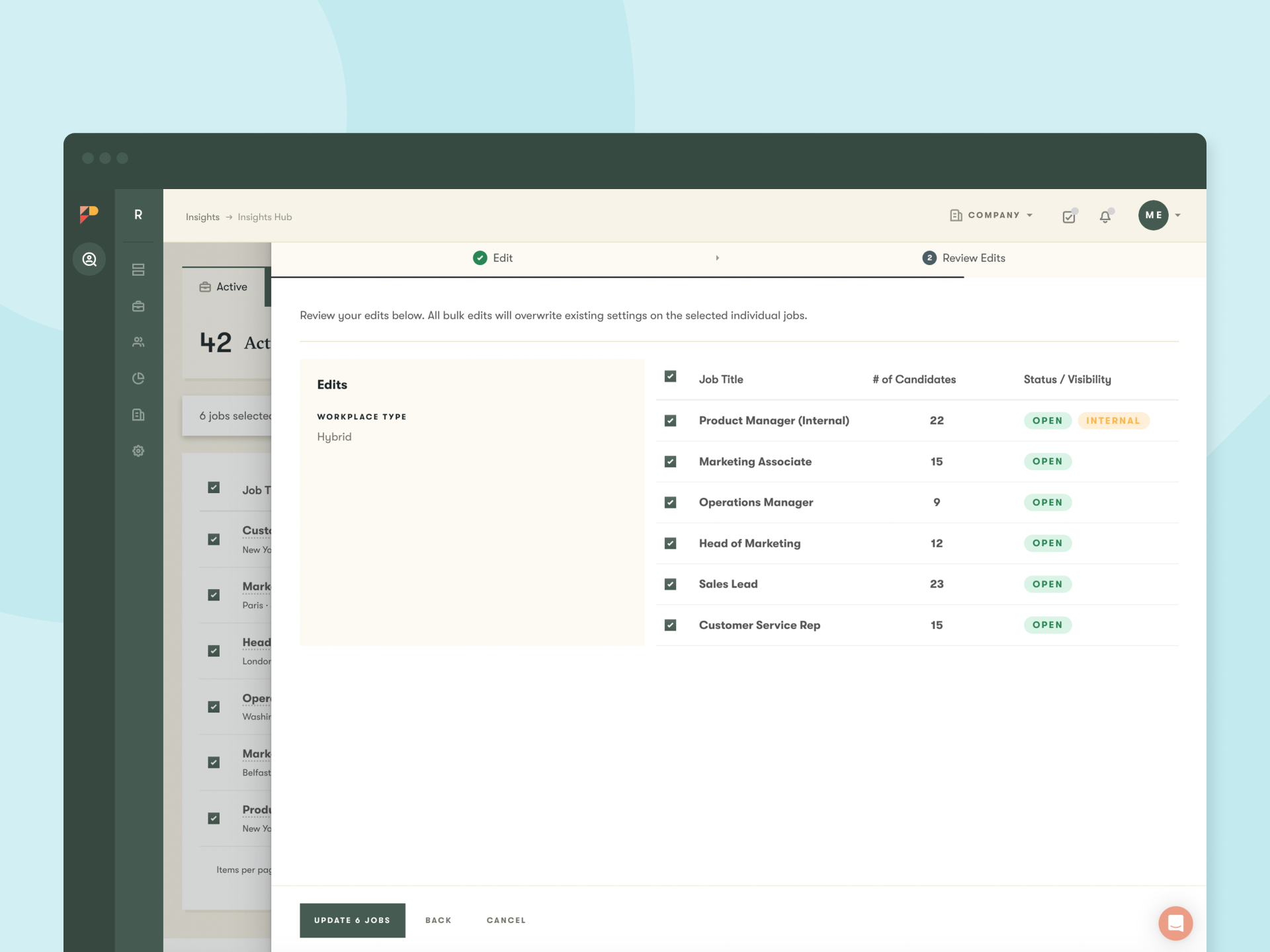Open the pie chart reports sidebar icon
Image resolution: width=1270 pixels, height=952 pixels.
(x=138, y=378)
